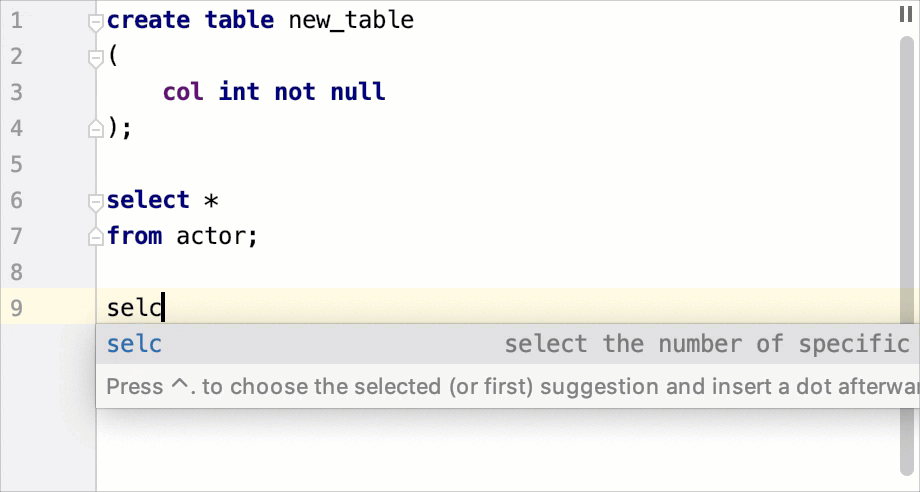This screenshot has height=492, width=920.
Task: Click line number 9 in the gutter
Action: pyautogui.click(x=16, y=308)
